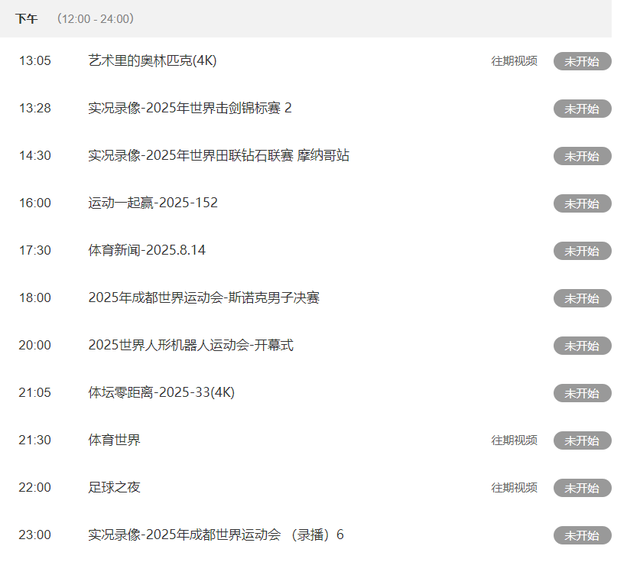Click the 23:00 time entry
Screen dimensions: 640x572
tap(35, 534)
